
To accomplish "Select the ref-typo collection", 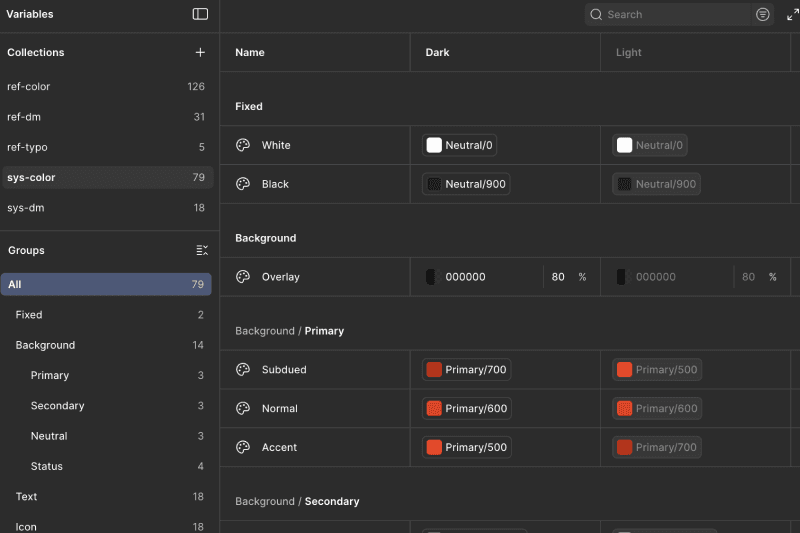I will (x=107, y=147).
